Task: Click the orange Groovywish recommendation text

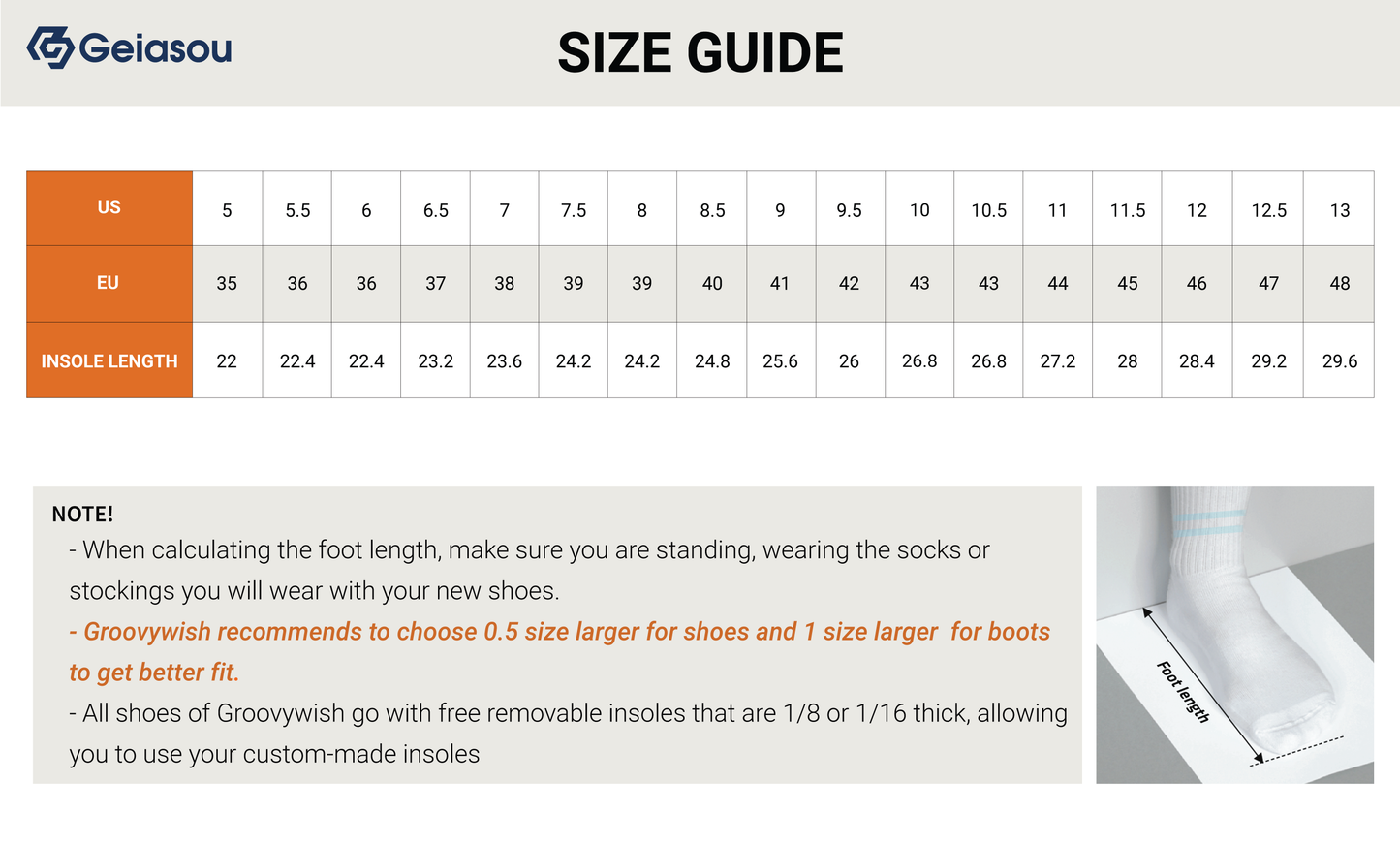Action: 559,632
